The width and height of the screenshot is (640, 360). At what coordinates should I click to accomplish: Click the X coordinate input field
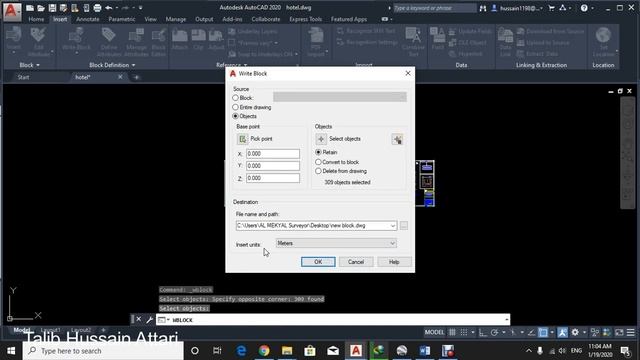click(273, 154)
